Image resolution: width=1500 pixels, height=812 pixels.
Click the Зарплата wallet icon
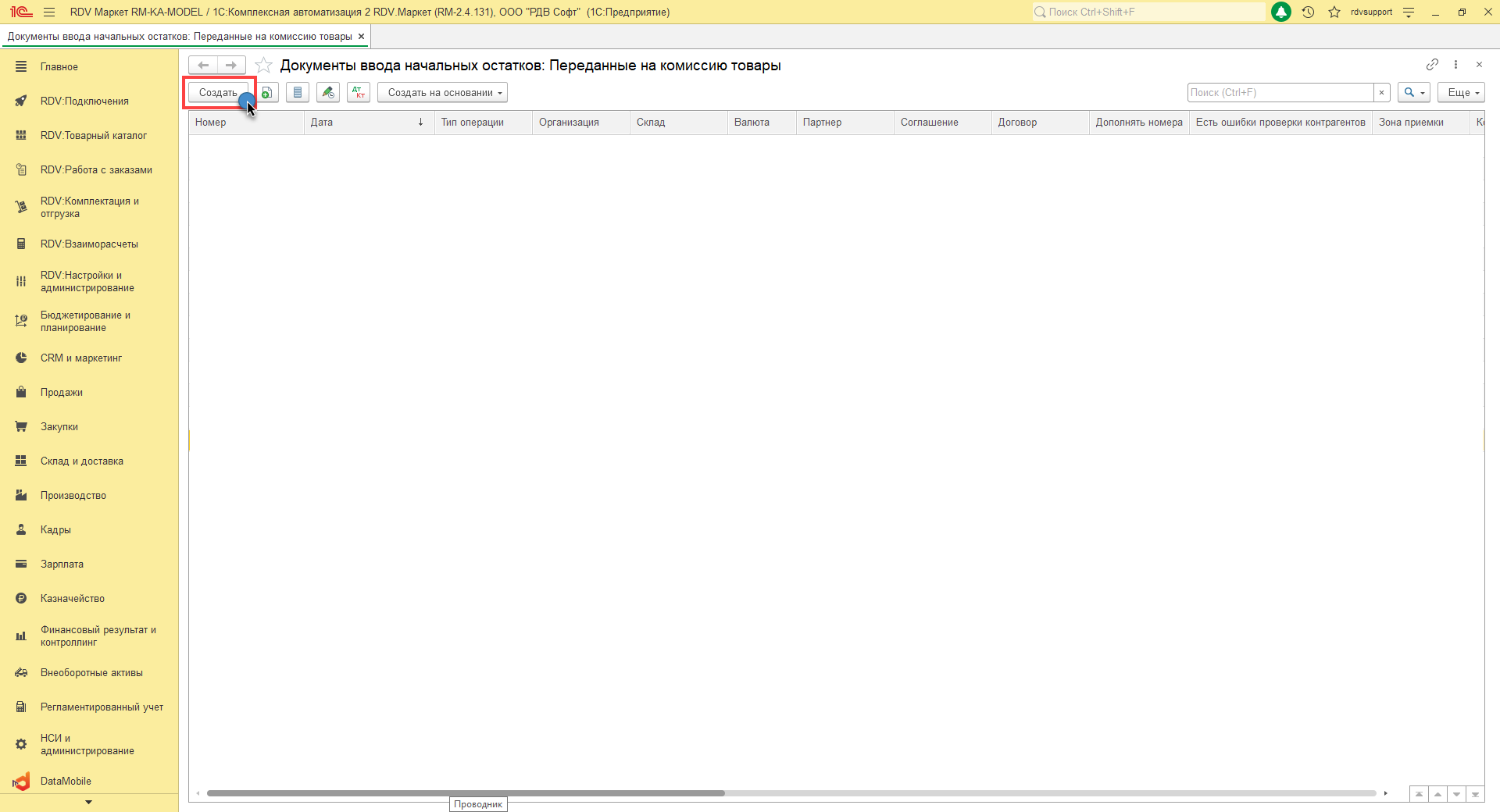21,564
